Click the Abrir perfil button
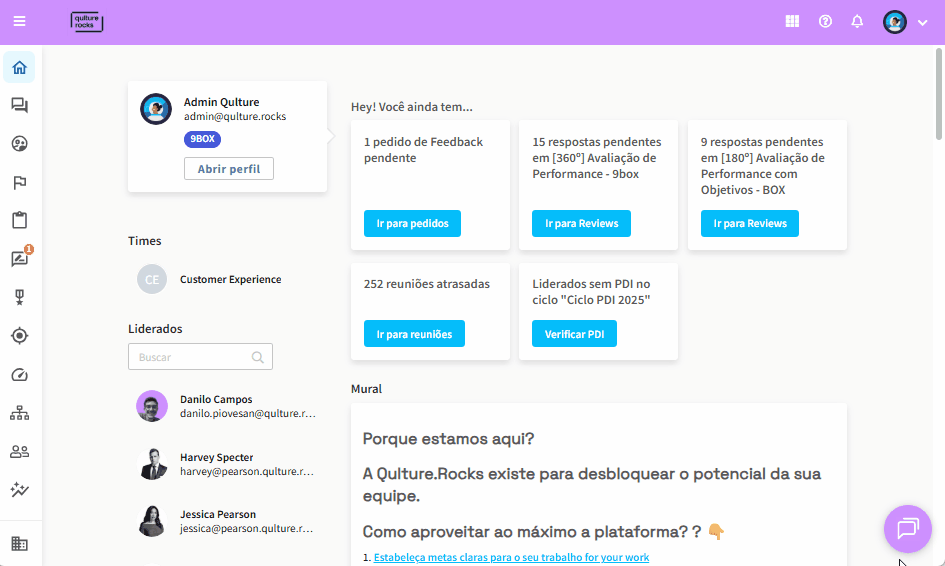 [229, 169]
